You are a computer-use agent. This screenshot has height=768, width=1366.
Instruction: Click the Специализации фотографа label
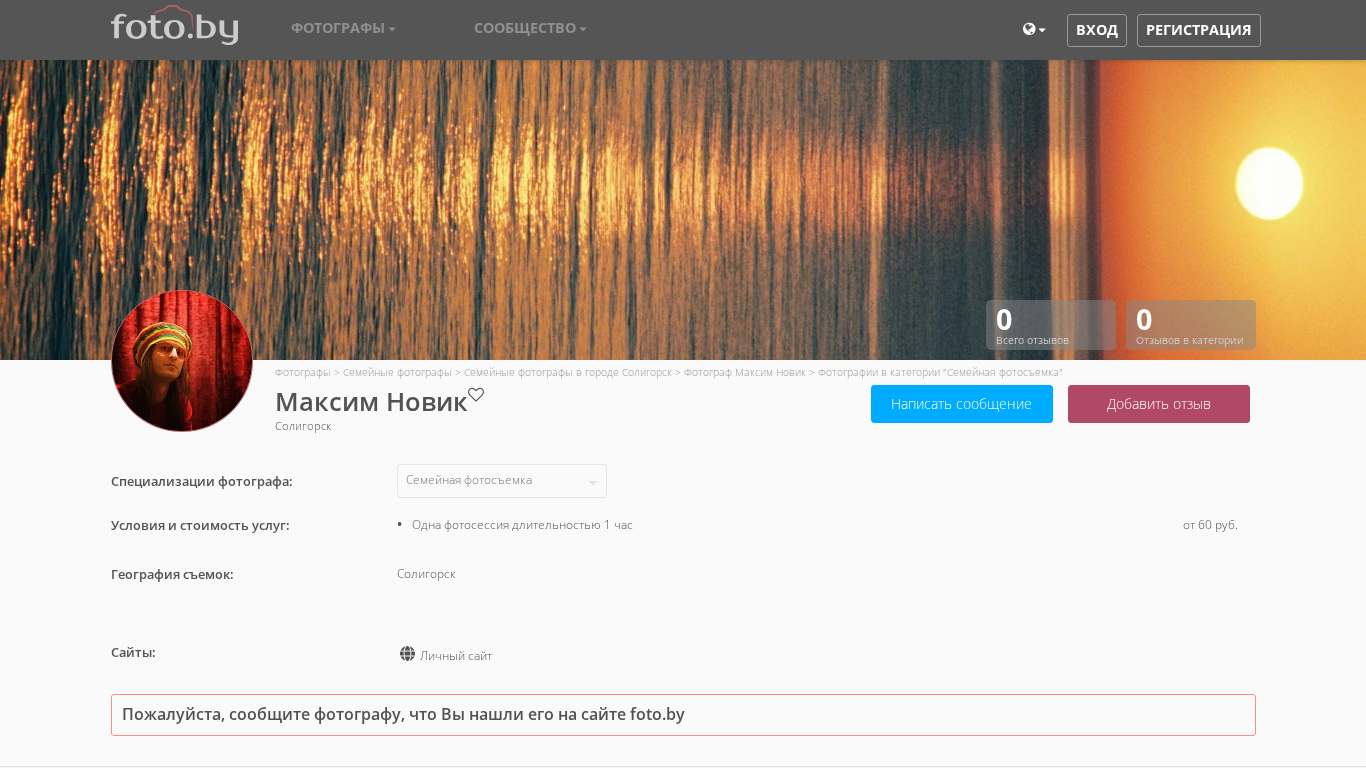pos(202,481)
